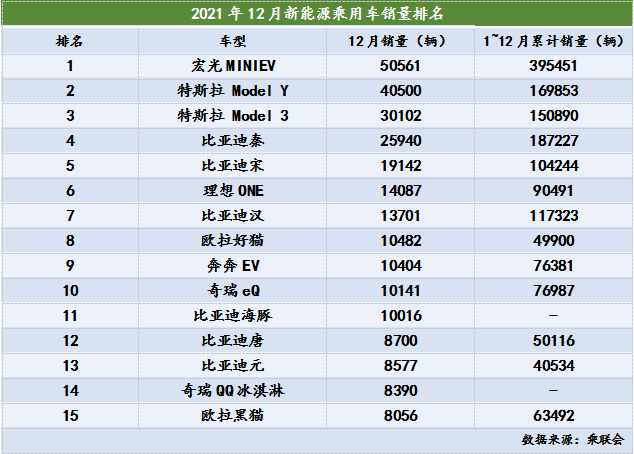Click cumulative sales value 63492

pos(554,416)
